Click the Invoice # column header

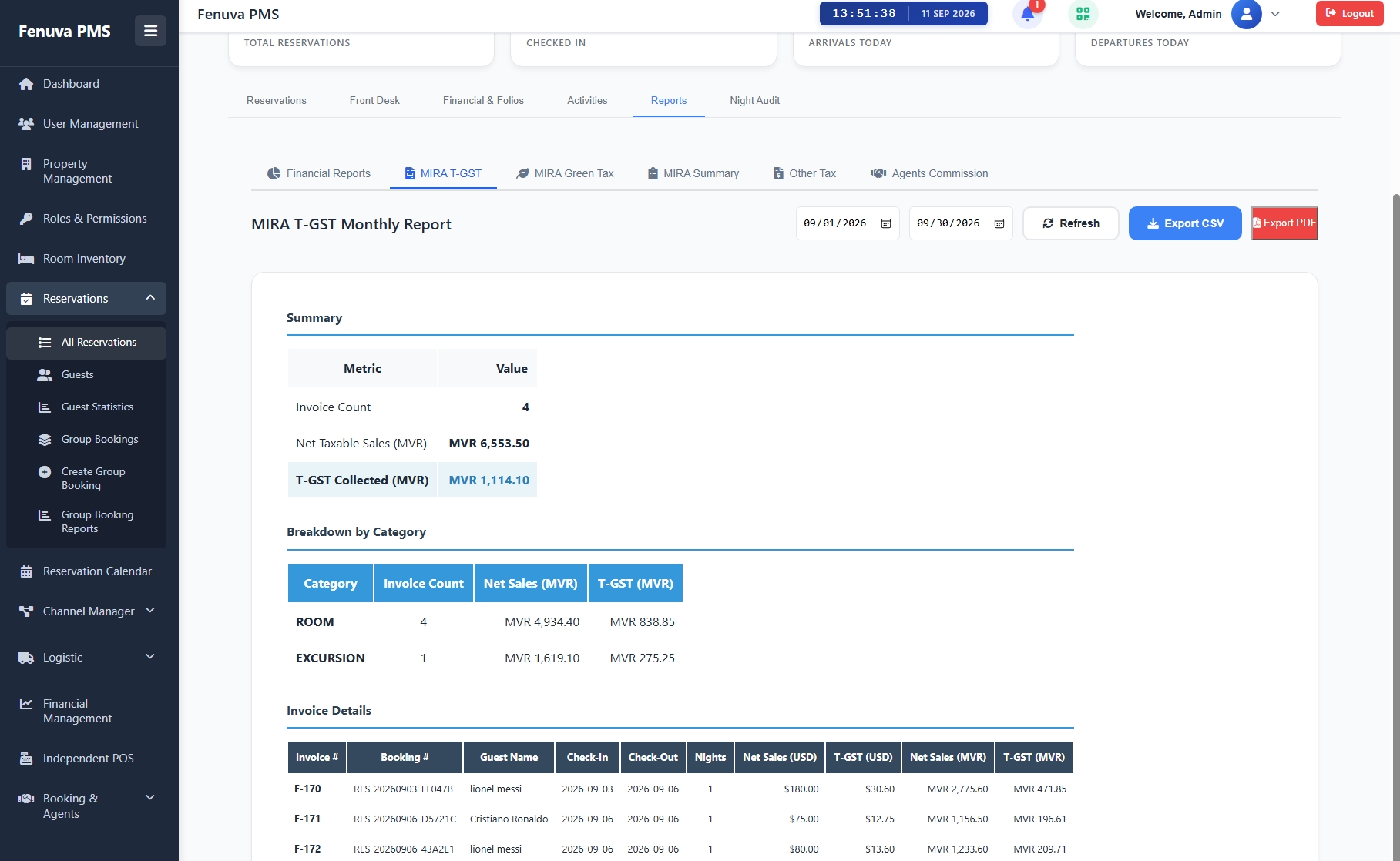[x=317, y=758]
